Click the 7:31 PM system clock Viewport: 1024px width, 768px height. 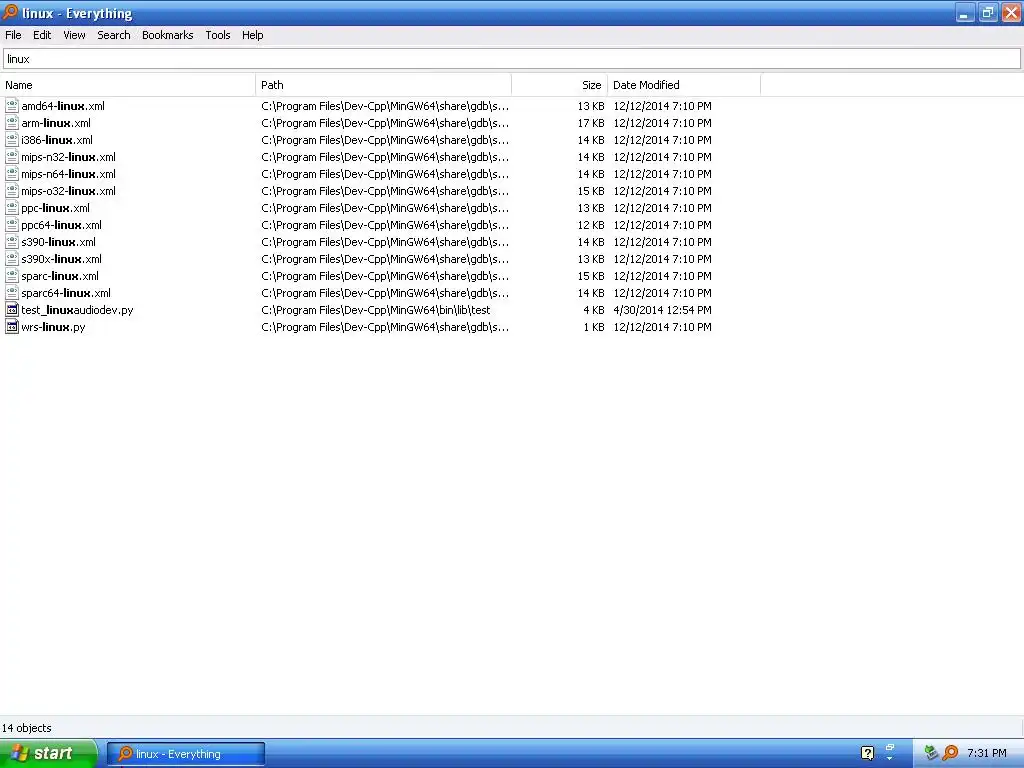click(987, 753)
